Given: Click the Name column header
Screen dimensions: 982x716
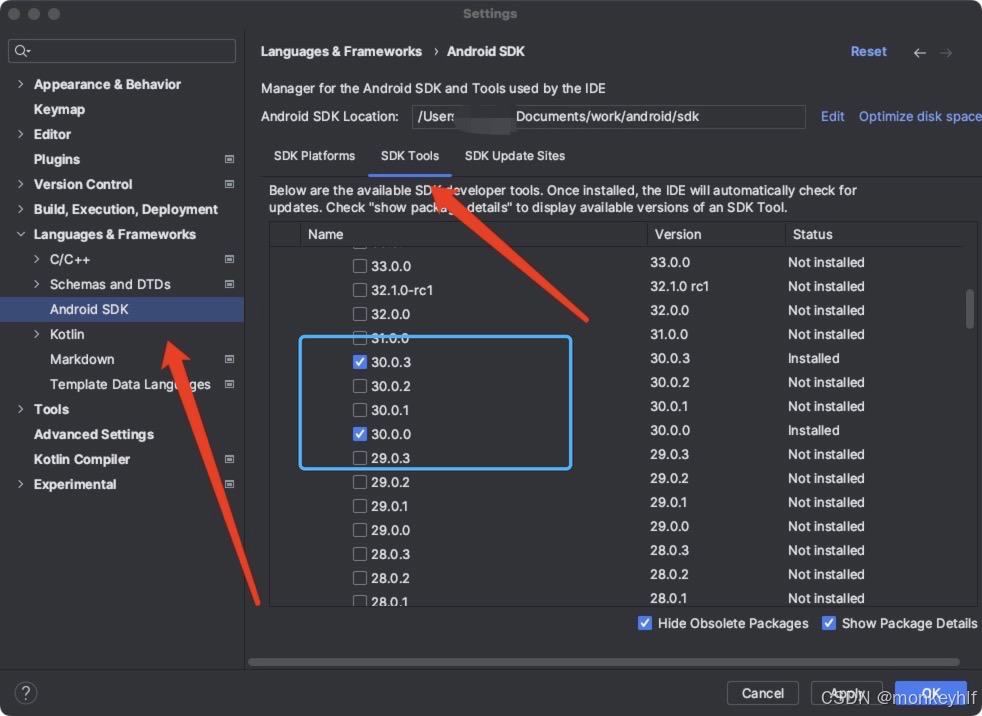Looking at the screenshot, I should click(473, 234).
